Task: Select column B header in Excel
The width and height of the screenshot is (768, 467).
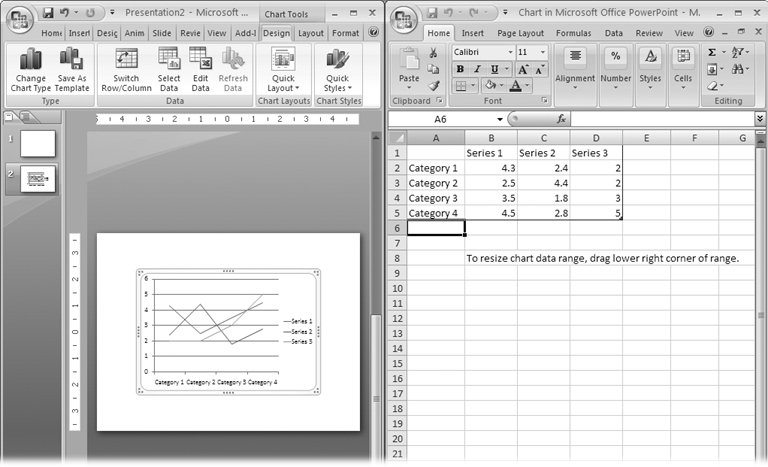Action: [491, 138]
